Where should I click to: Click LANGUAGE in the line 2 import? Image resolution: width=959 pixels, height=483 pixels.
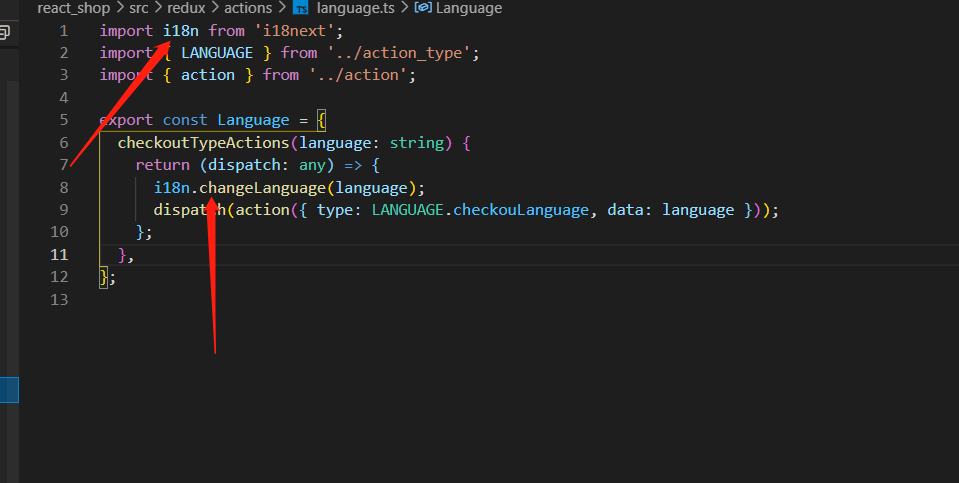217,53
